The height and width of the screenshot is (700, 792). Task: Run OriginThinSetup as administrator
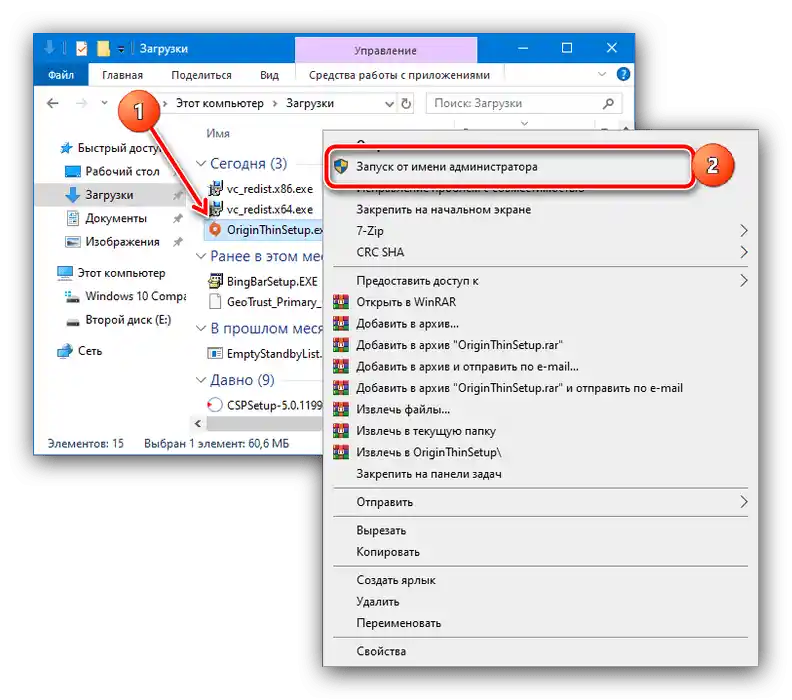pos(509,167)
